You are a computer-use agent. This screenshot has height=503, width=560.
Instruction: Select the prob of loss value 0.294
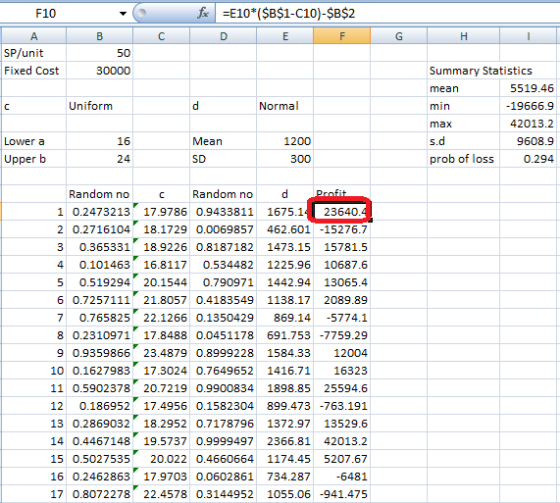click(529, 159)
